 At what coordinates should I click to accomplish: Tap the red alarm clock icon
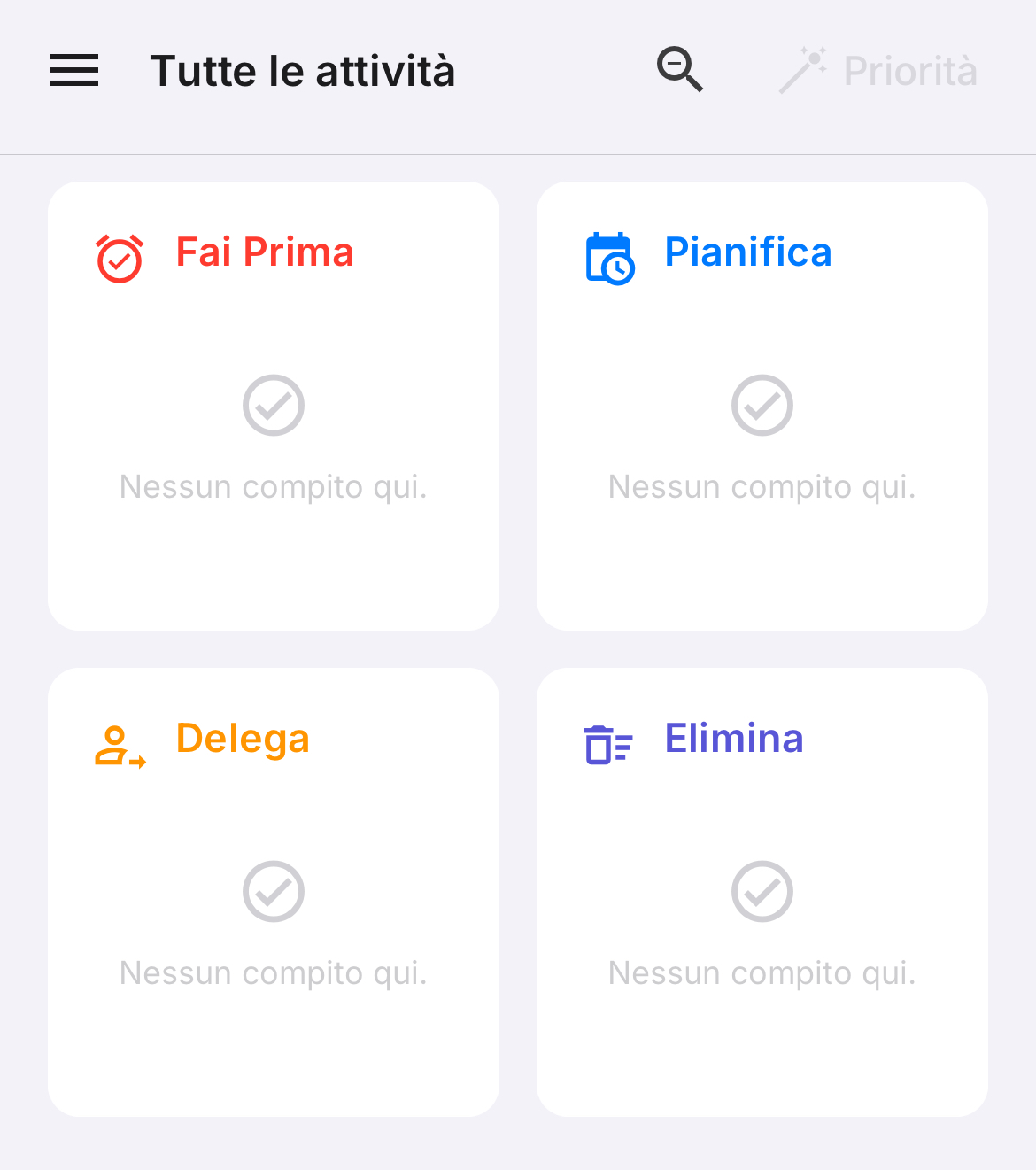120,259
